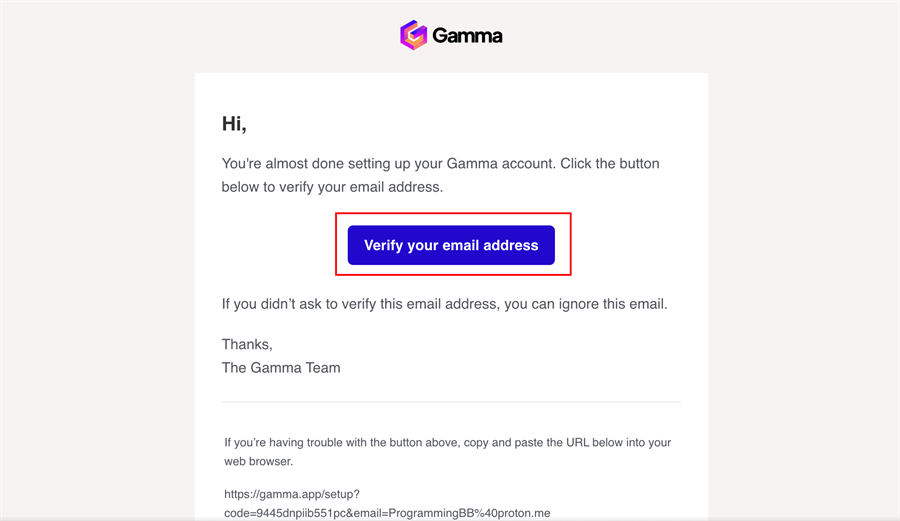The width and height of the screenshot is (900, 521).
Task: Click the "If you're having trouble" help line
Action: [x=447, y=442]
